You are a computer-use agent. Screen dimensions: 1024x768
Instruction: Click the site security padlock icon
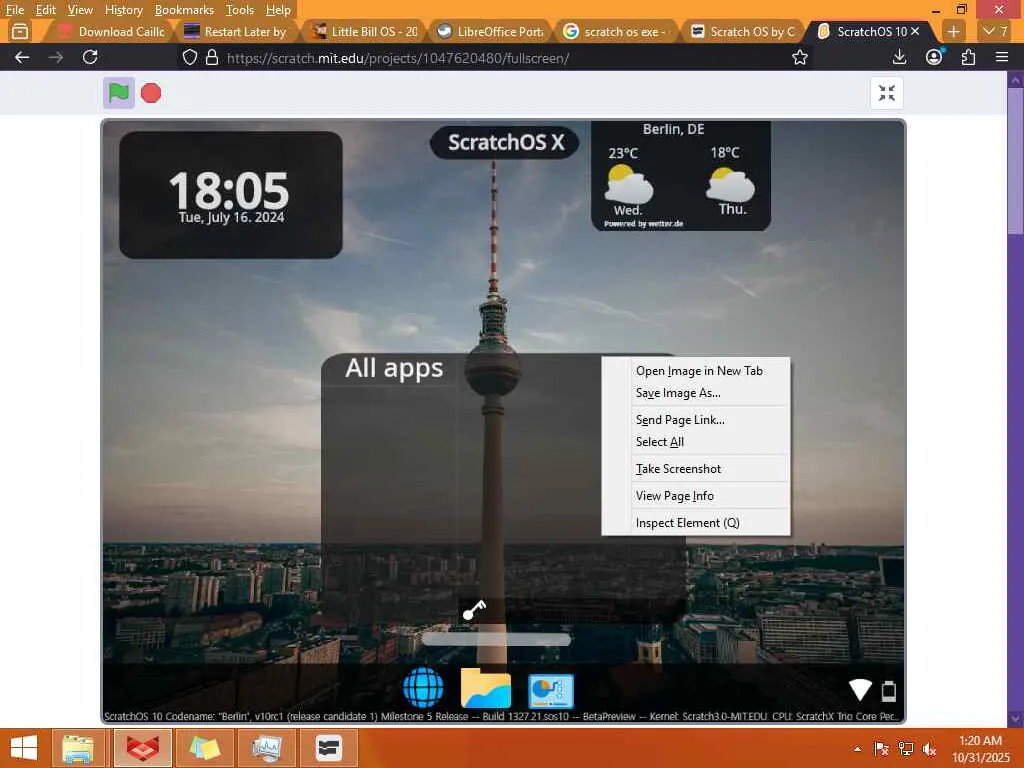212,57
